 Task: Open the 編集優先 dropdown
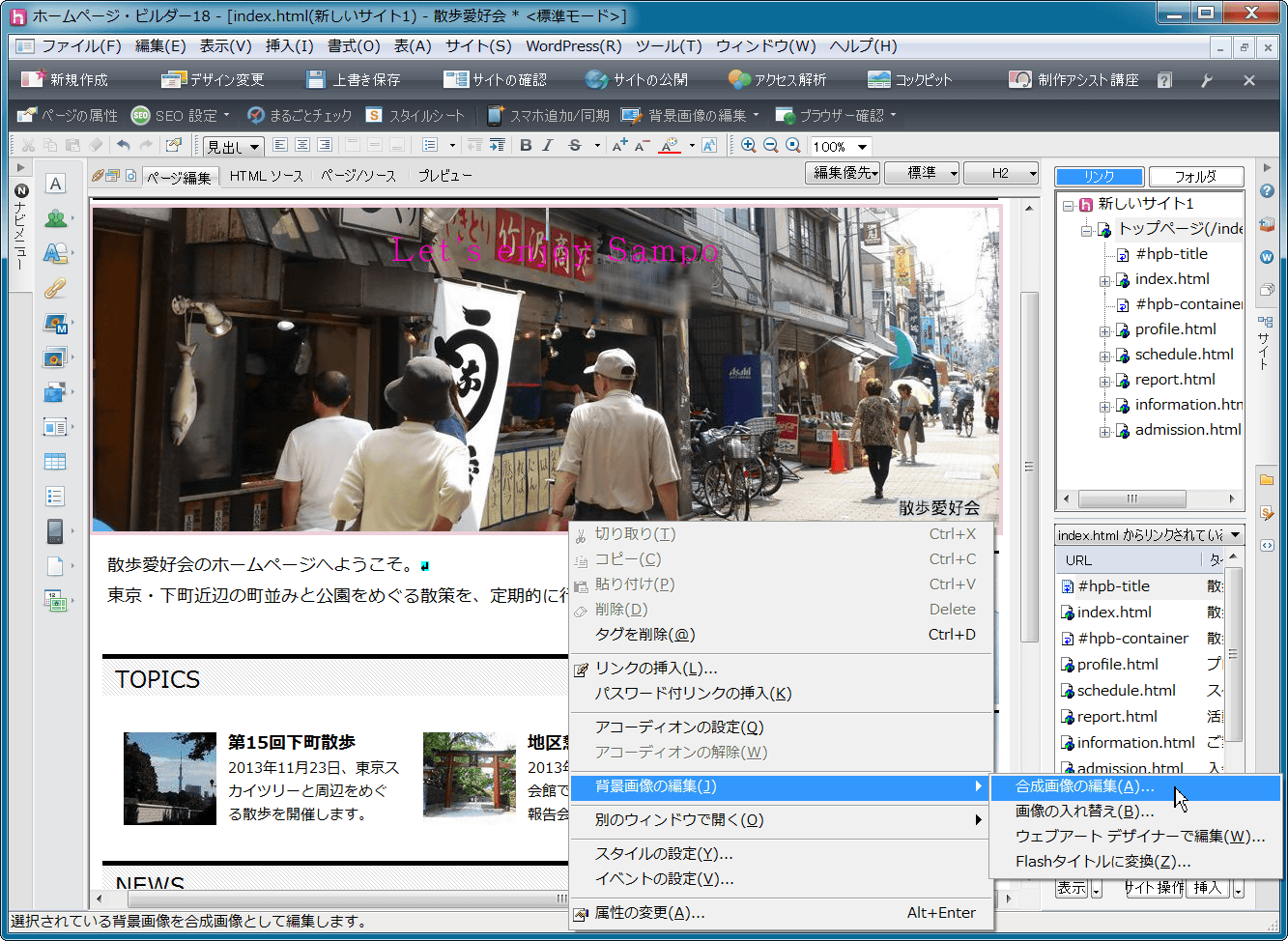point(843,173)
